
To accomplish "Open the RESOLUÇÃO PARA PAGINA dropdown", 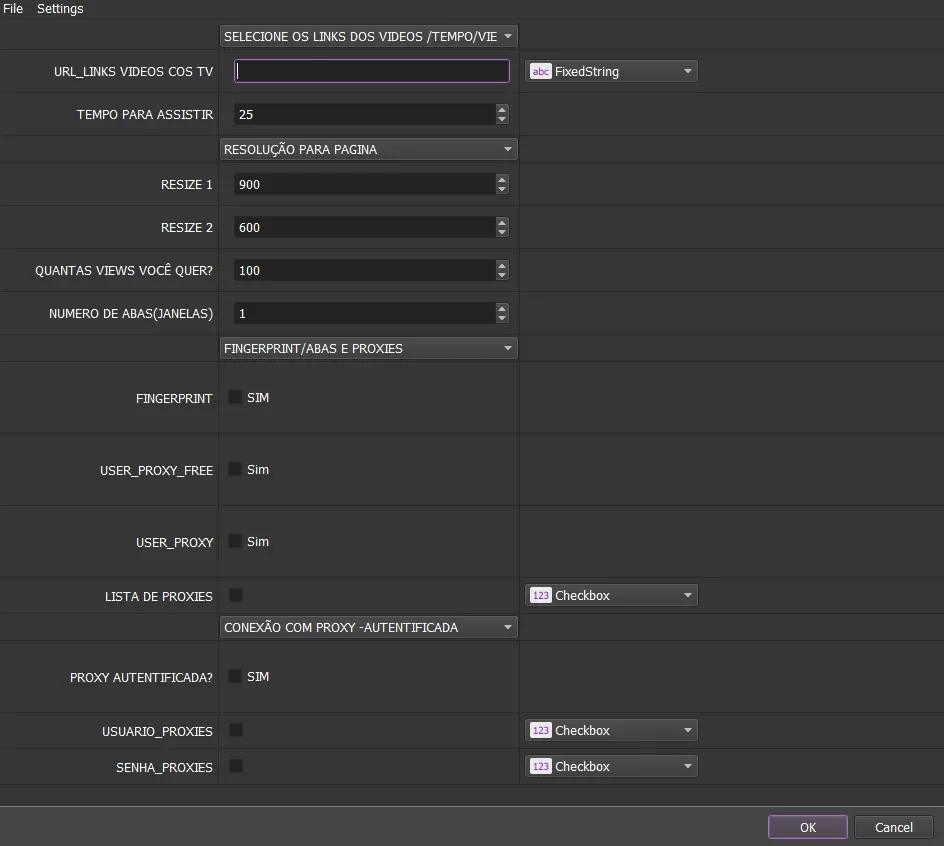I will [368, 149].
